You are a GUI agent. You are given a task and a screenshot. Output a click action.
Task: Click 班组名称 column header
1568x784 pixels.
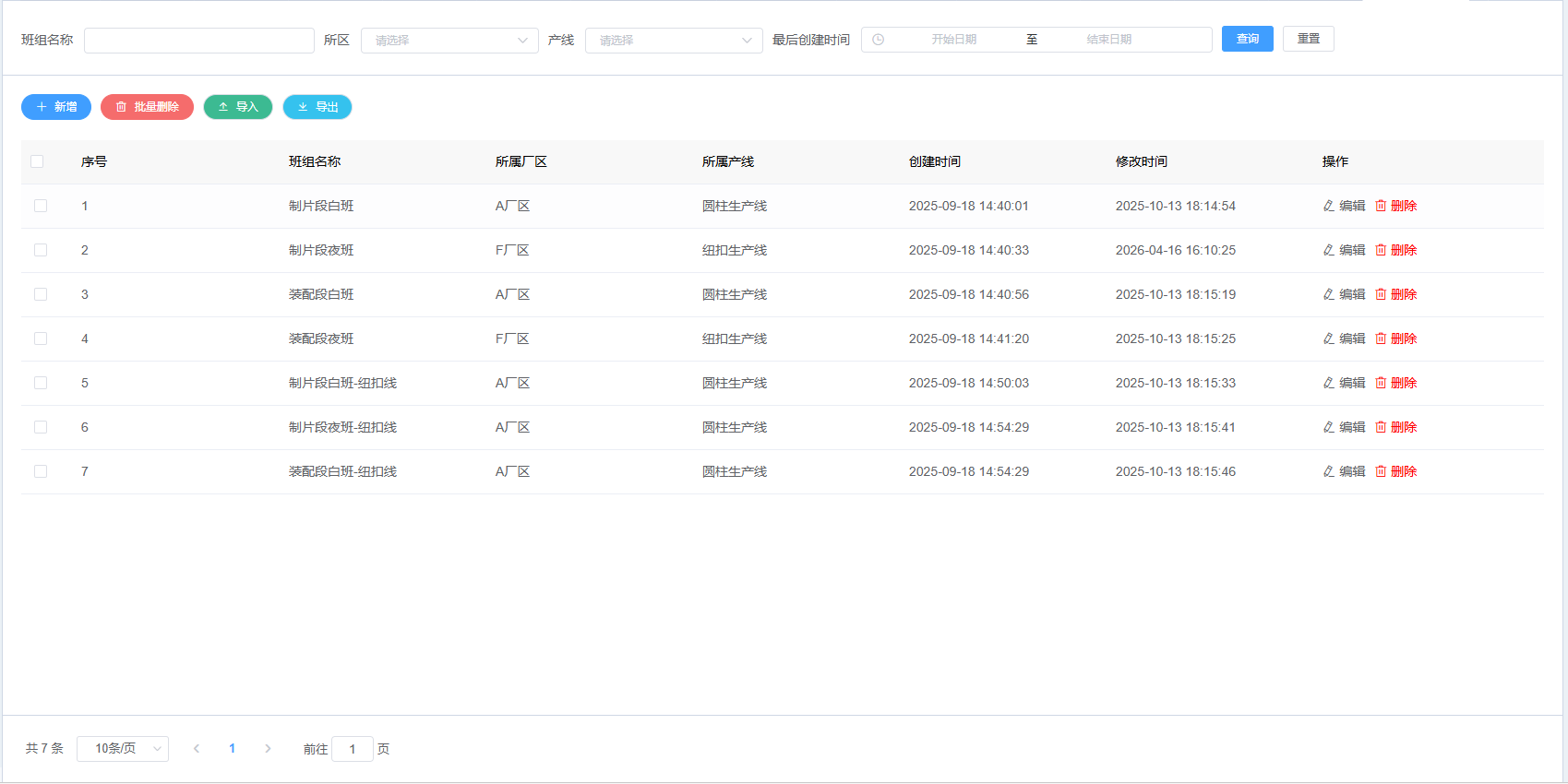315,161
